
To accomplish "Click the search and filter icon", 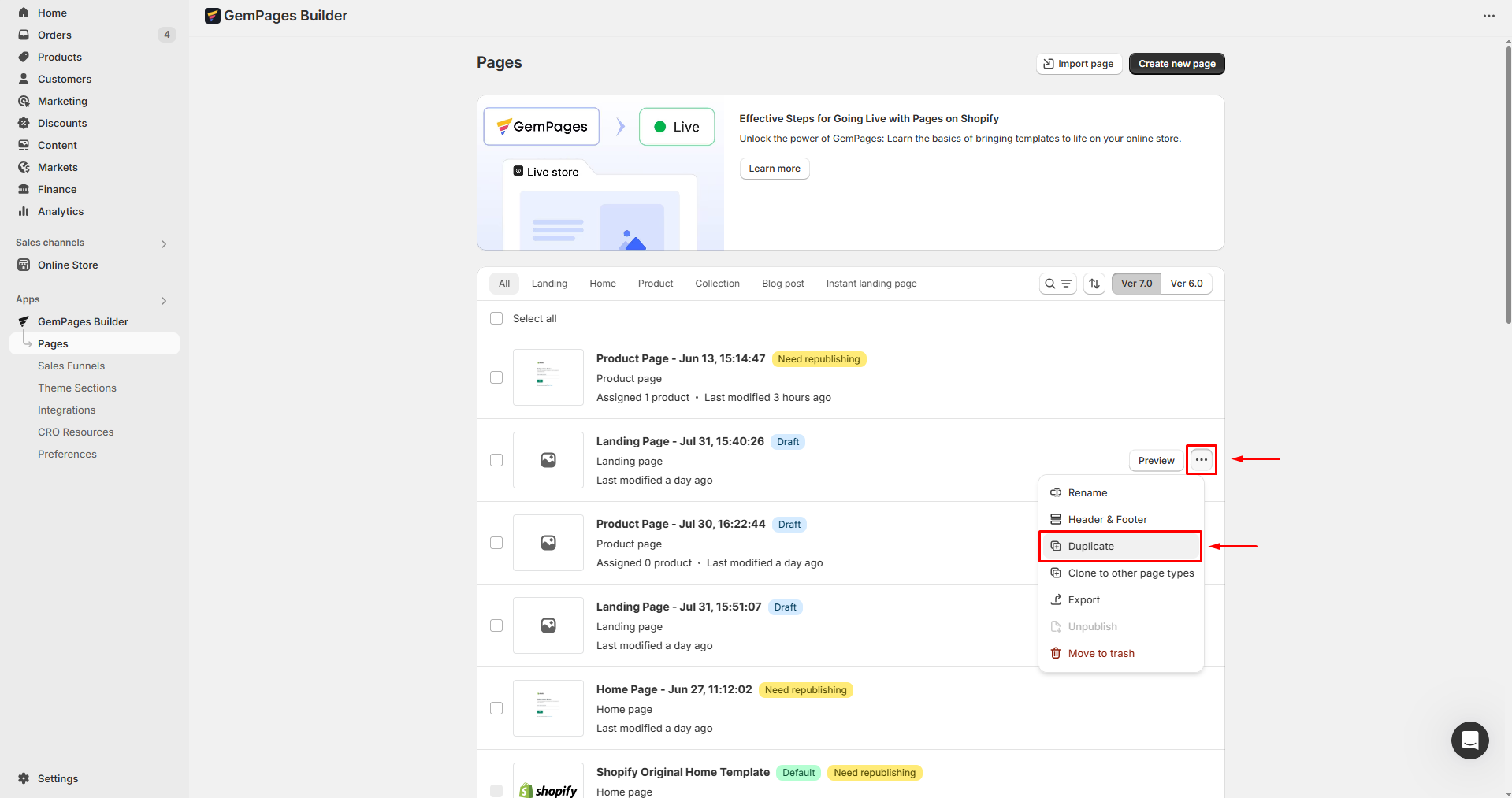I will click(1057, 284).
